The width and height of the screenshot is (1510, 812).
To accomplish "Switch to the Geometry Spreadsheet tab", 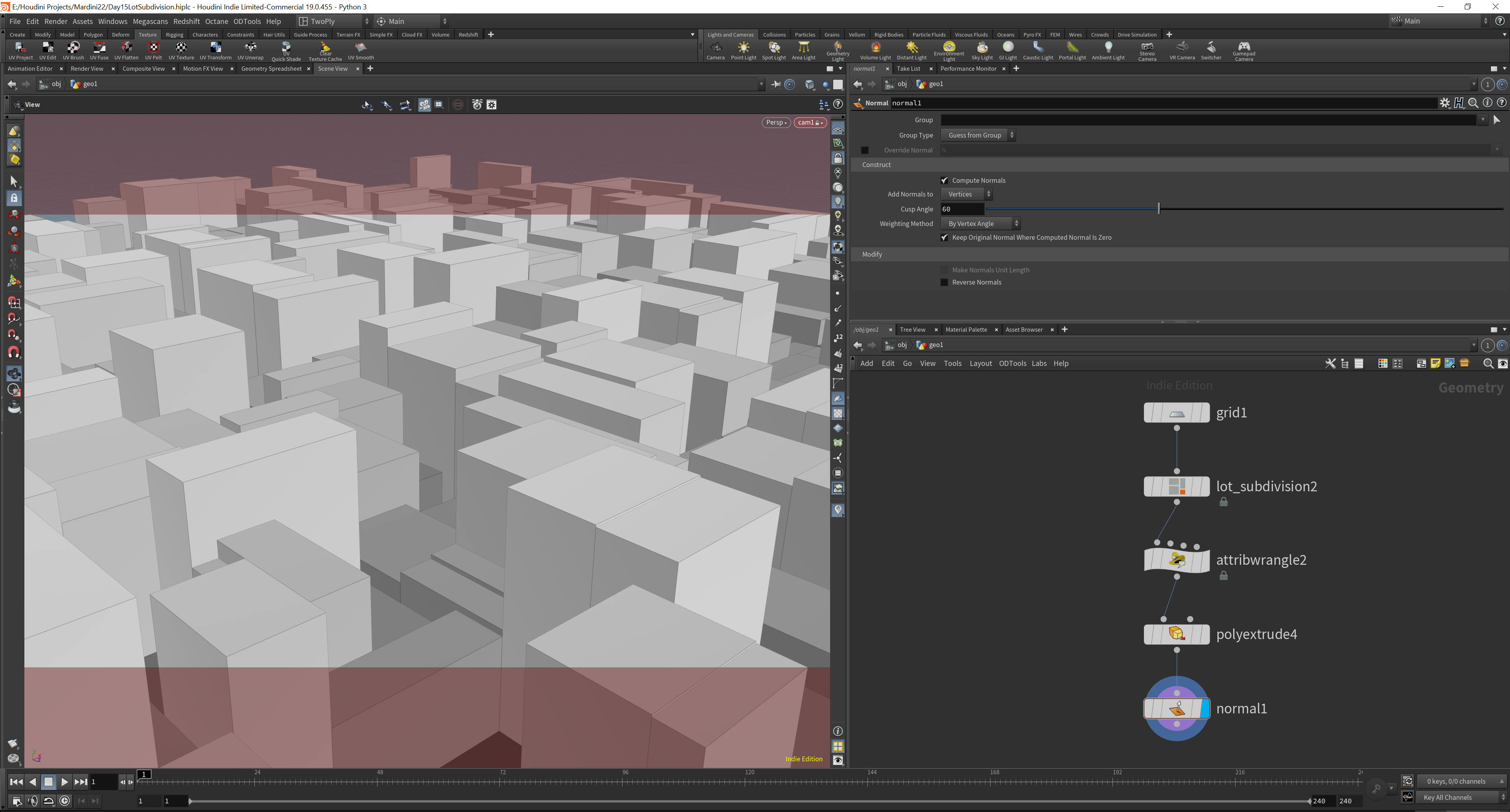I will (x=271, y=69).
